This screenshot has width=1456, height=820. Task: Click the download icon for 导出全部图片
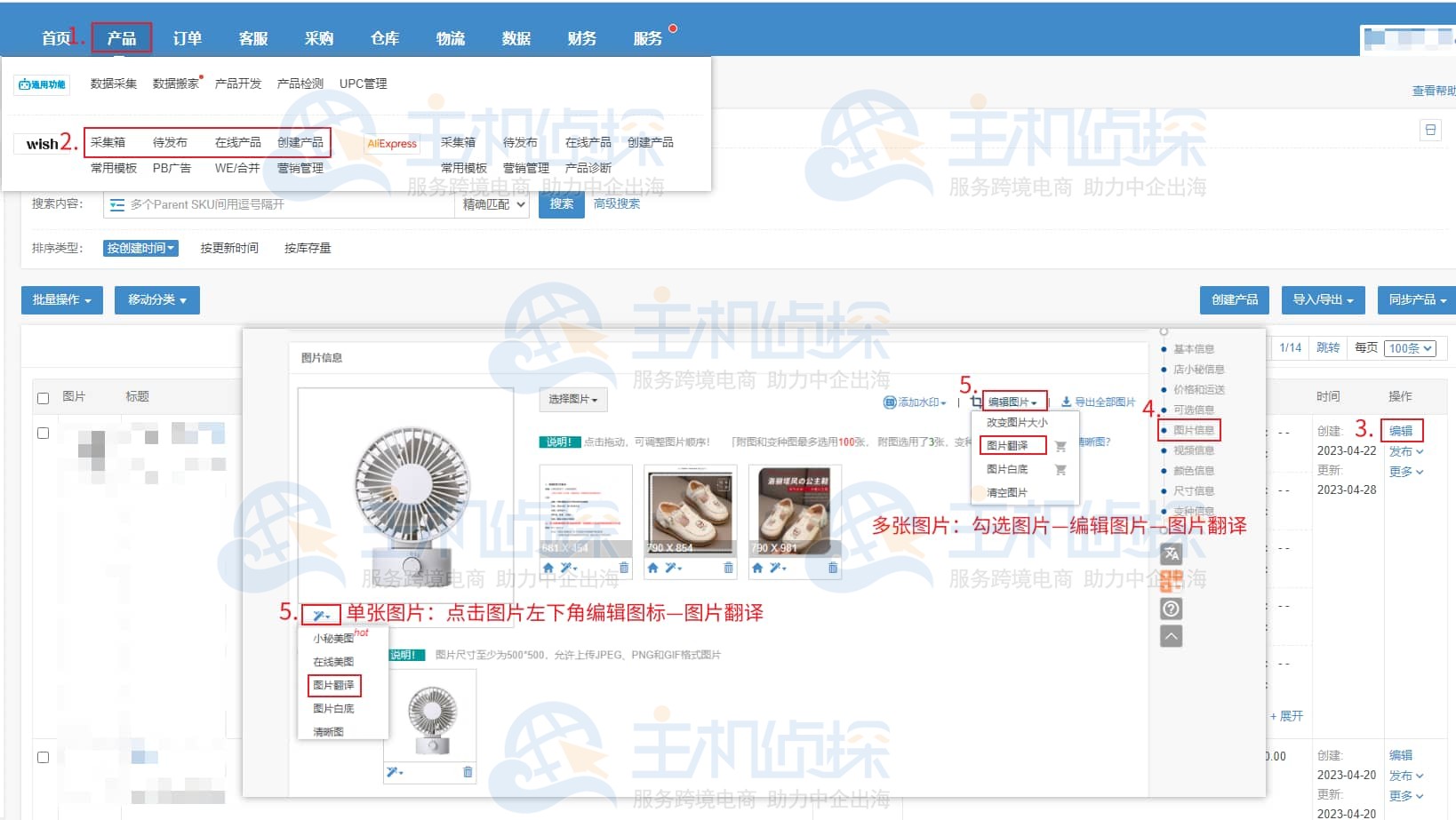point(1066,401)
